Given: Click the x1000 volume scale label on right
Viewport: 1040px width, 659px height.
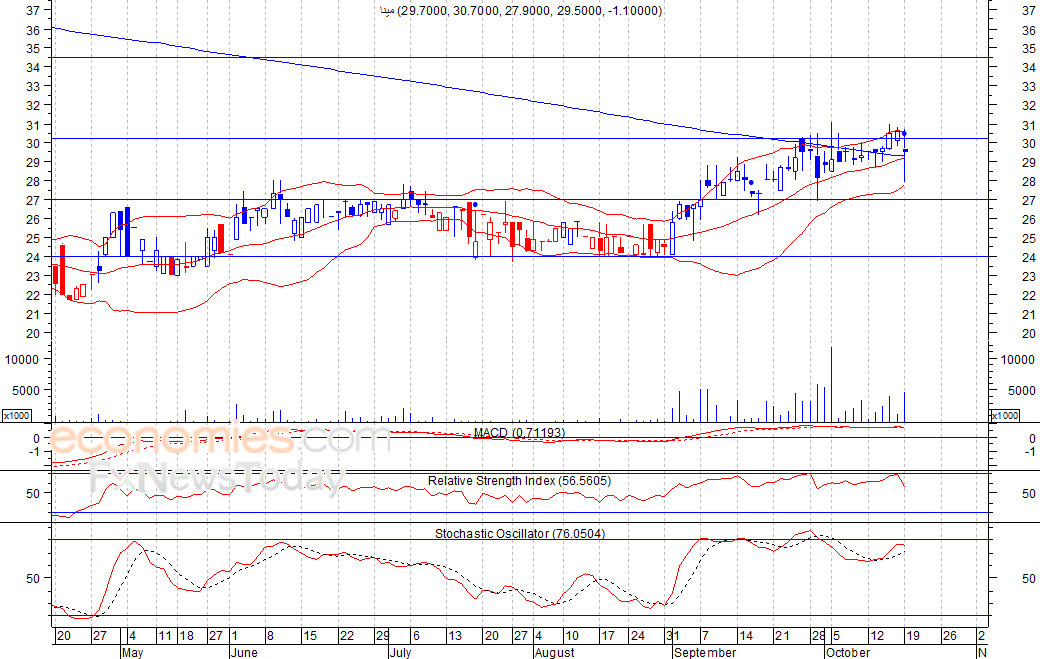Looking at the screenshot, I should [1004, 415].
